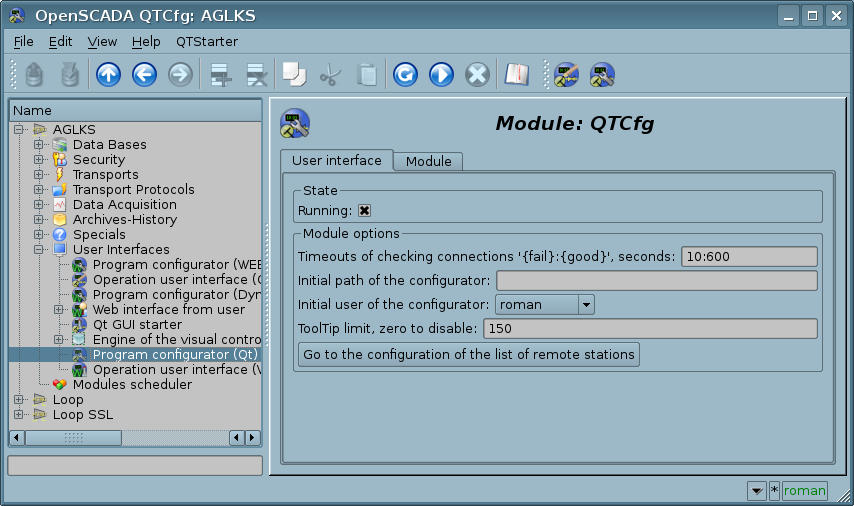Select Program configurator (Dyn) tree item
The image size is (854, 506).
(x=176, y=295)
